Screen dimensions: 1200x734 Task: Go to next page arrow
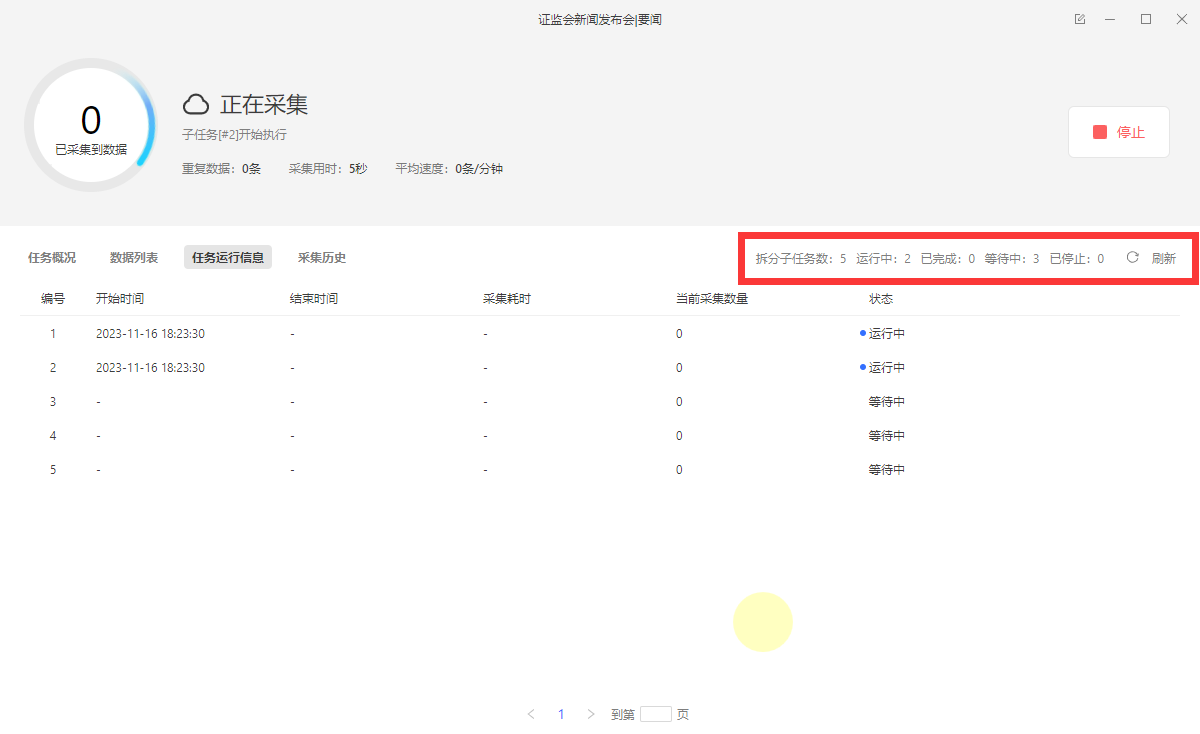tap(591, 714)
